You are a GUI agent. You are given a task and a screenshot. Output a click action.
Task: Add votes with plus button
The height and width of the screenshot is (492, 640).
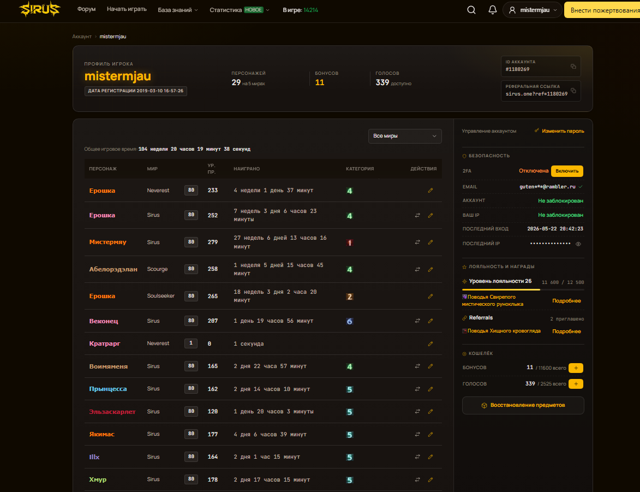tap(576, 384)
